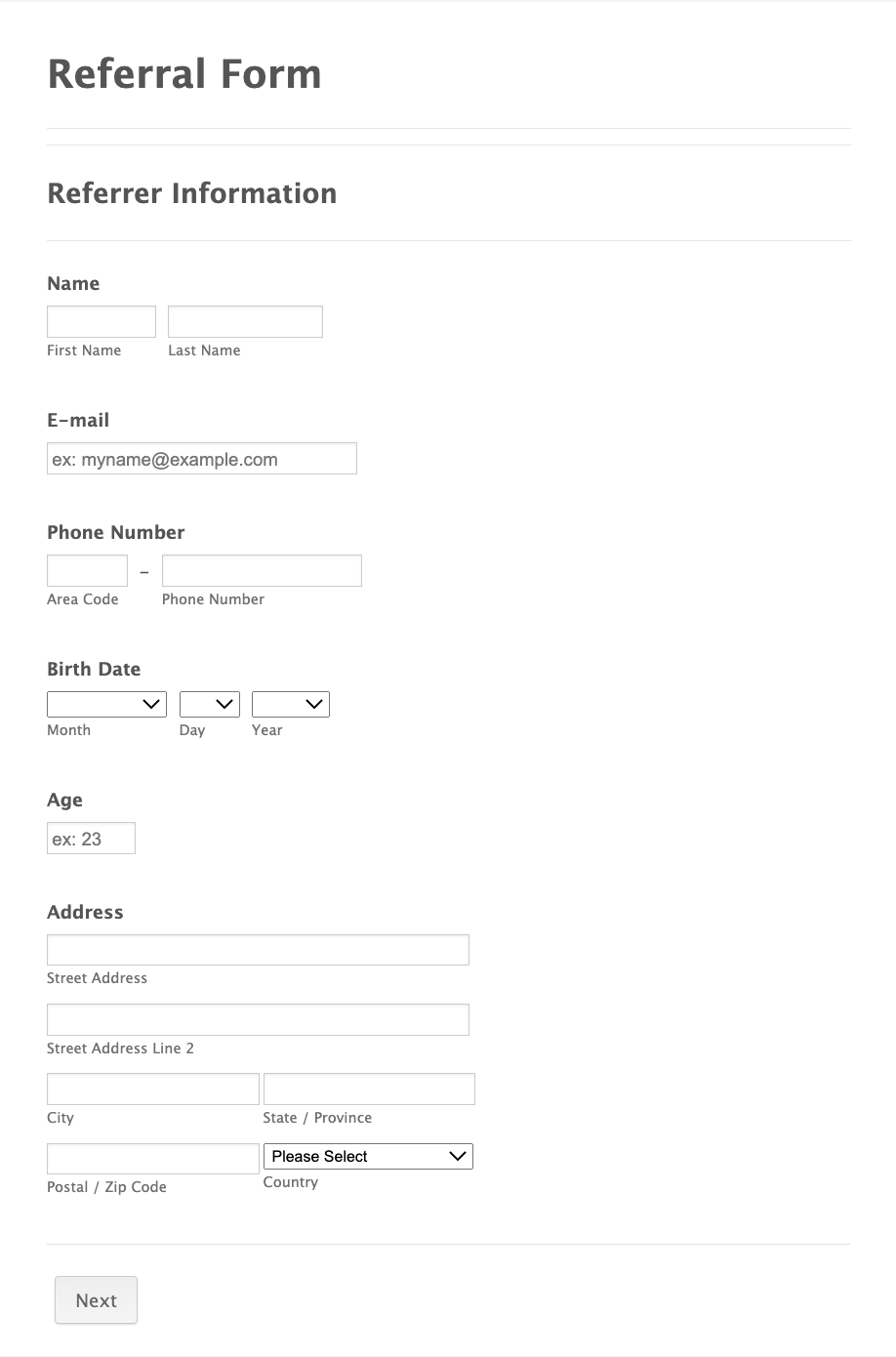Viewport: 896px width, 1357px height.
Task: Select the City input box
Action: coord(153,1090)
